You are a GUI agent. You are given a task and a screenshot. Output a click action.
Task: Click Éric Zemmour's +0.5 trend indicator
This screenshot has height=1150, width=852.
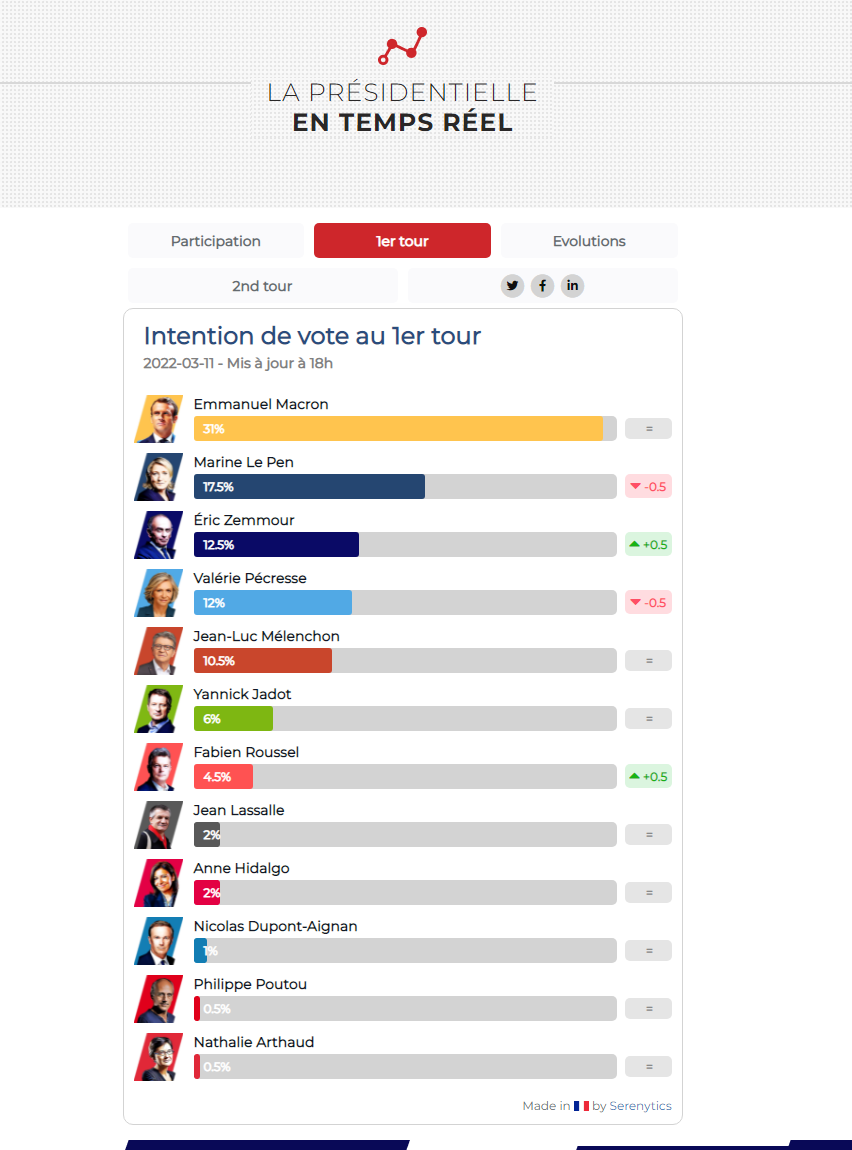tap(648, 545)
